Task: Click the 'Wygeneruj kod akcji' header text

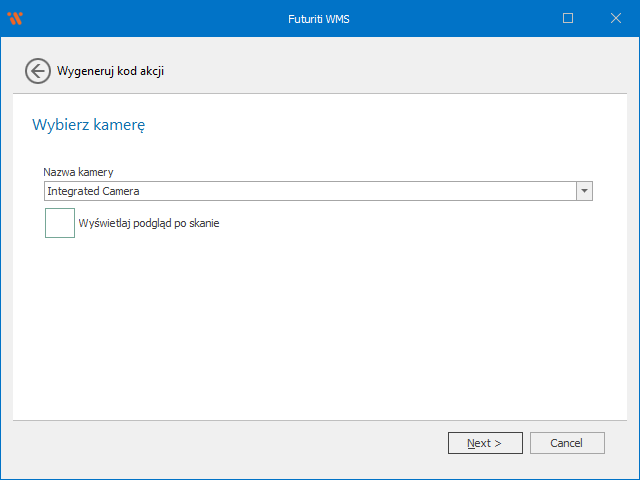Action: tap(110, 71)
